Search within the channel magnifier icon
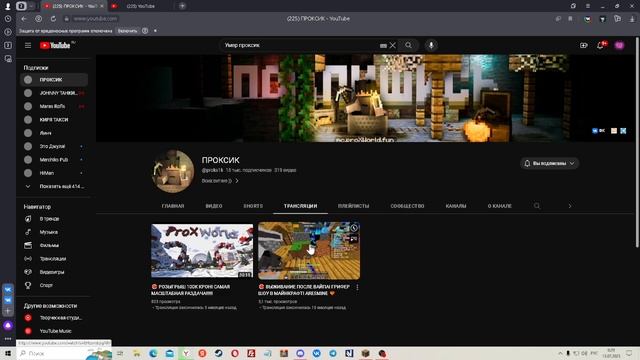640x360 pixels. [x=537, y=206]
